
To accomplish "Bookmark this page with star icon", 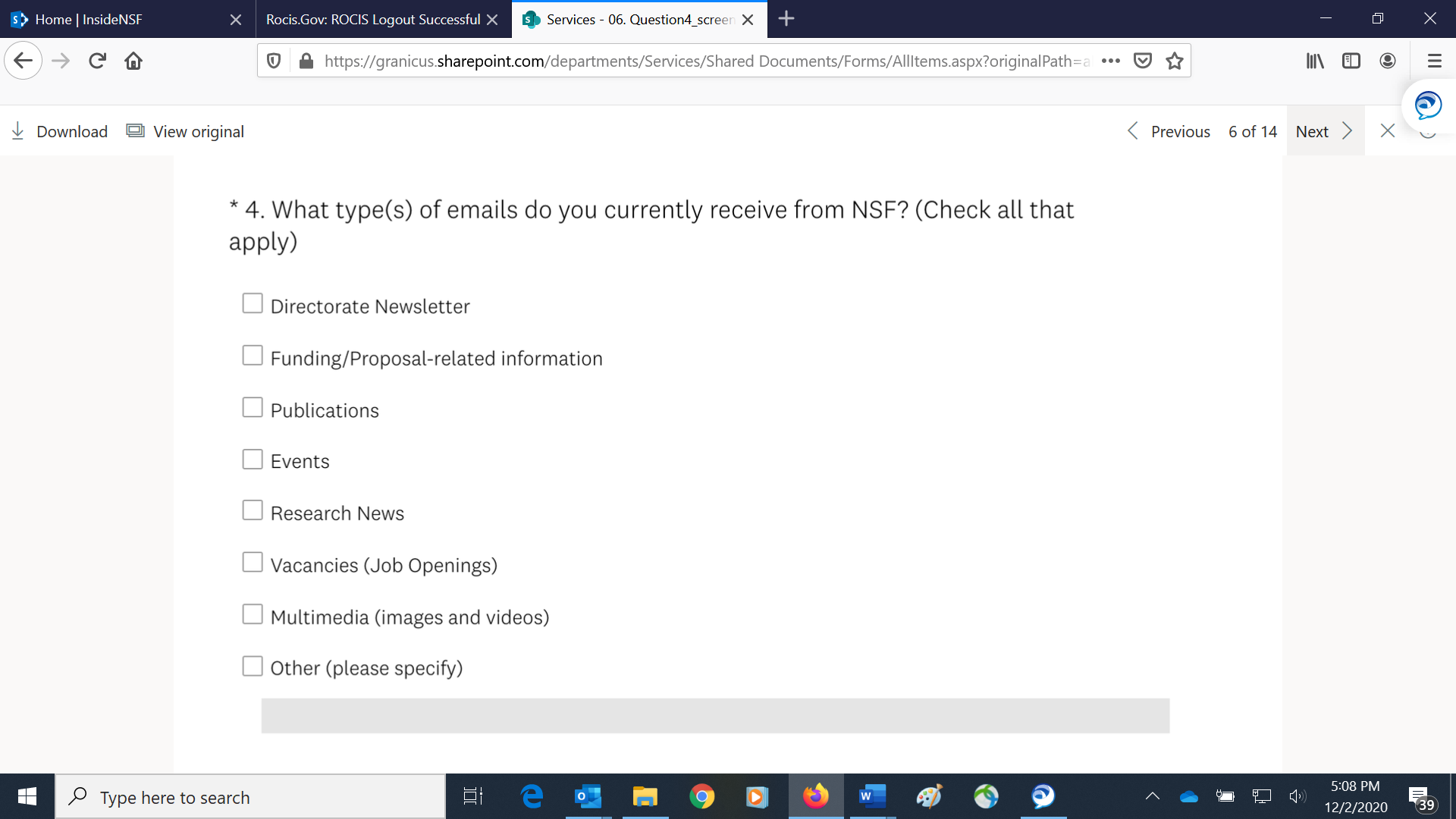I will coord(1175,61).
